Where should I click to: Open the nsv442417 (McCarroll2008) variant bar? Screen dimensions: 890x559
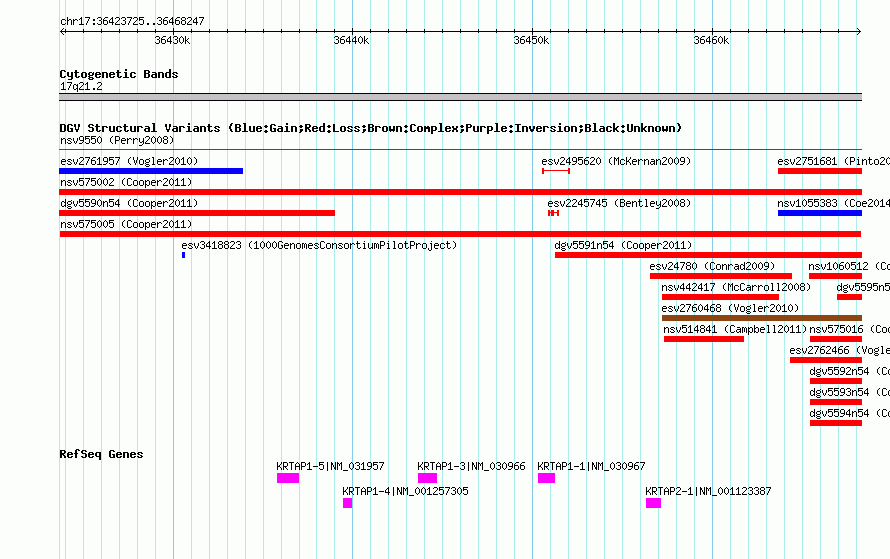(x=720, y=297)
